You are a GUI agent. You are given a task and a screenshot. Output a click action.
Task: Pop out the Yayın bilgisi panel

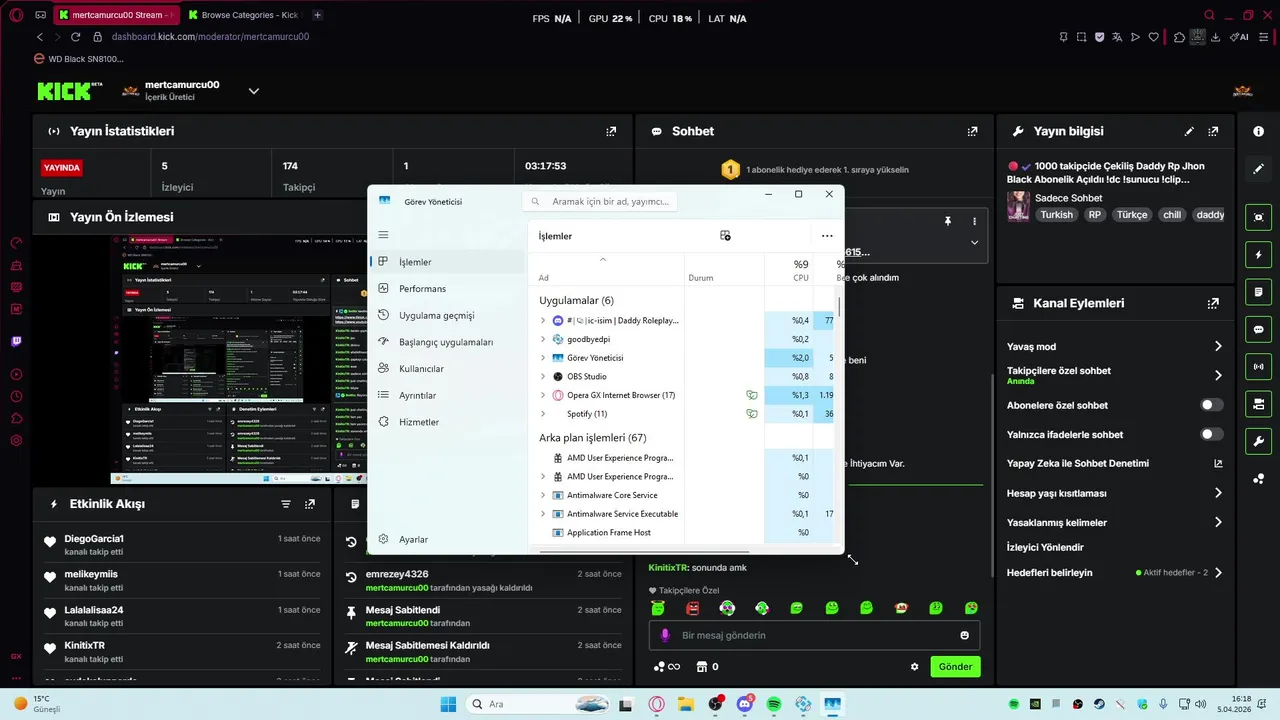pos(1213,131)
